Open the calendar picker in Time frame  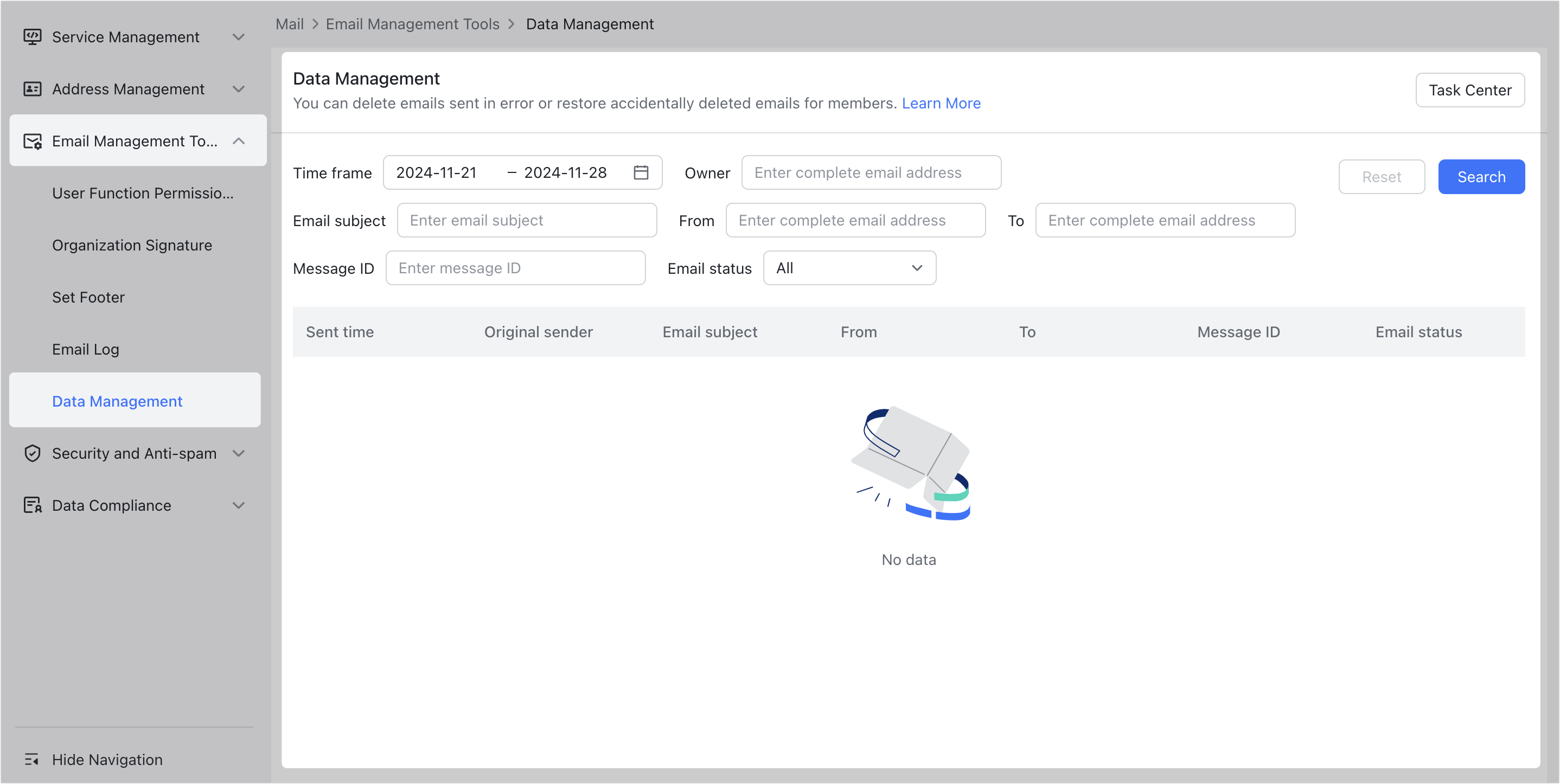point(641,172)
